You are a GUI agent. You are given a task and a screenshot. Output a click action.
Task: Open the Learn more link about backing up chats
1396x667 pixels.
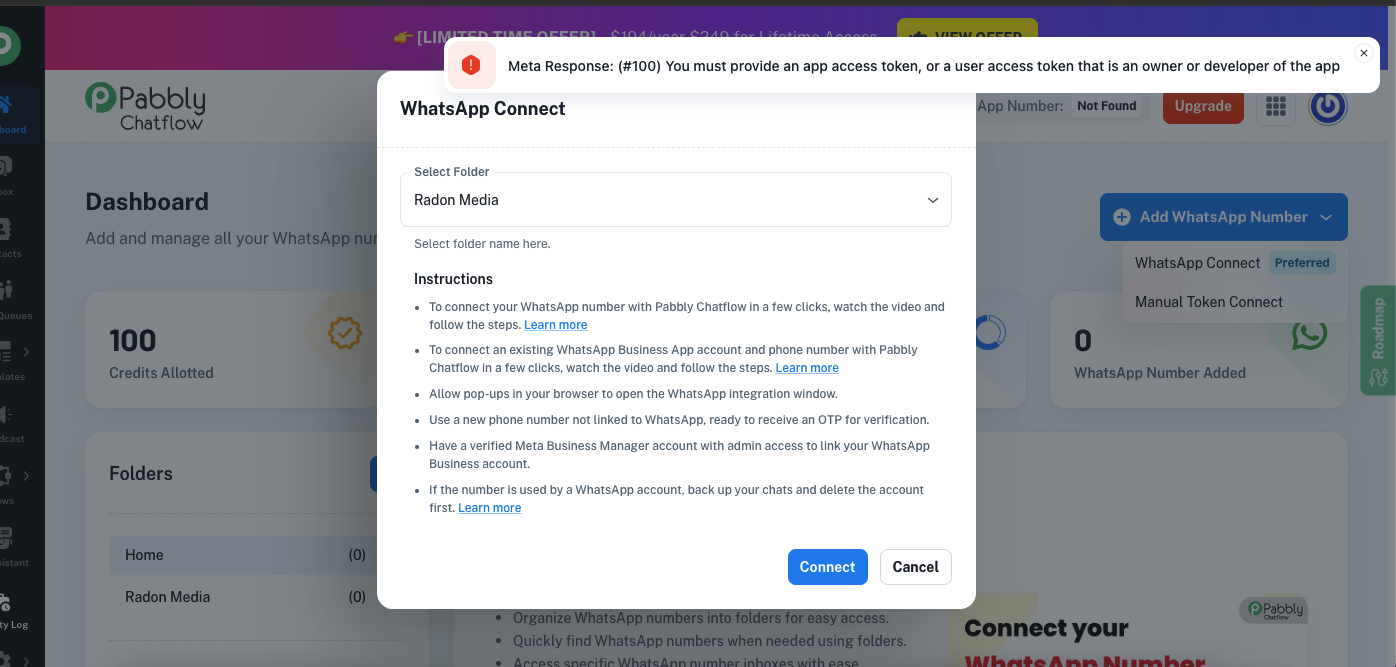pos(490,508)
